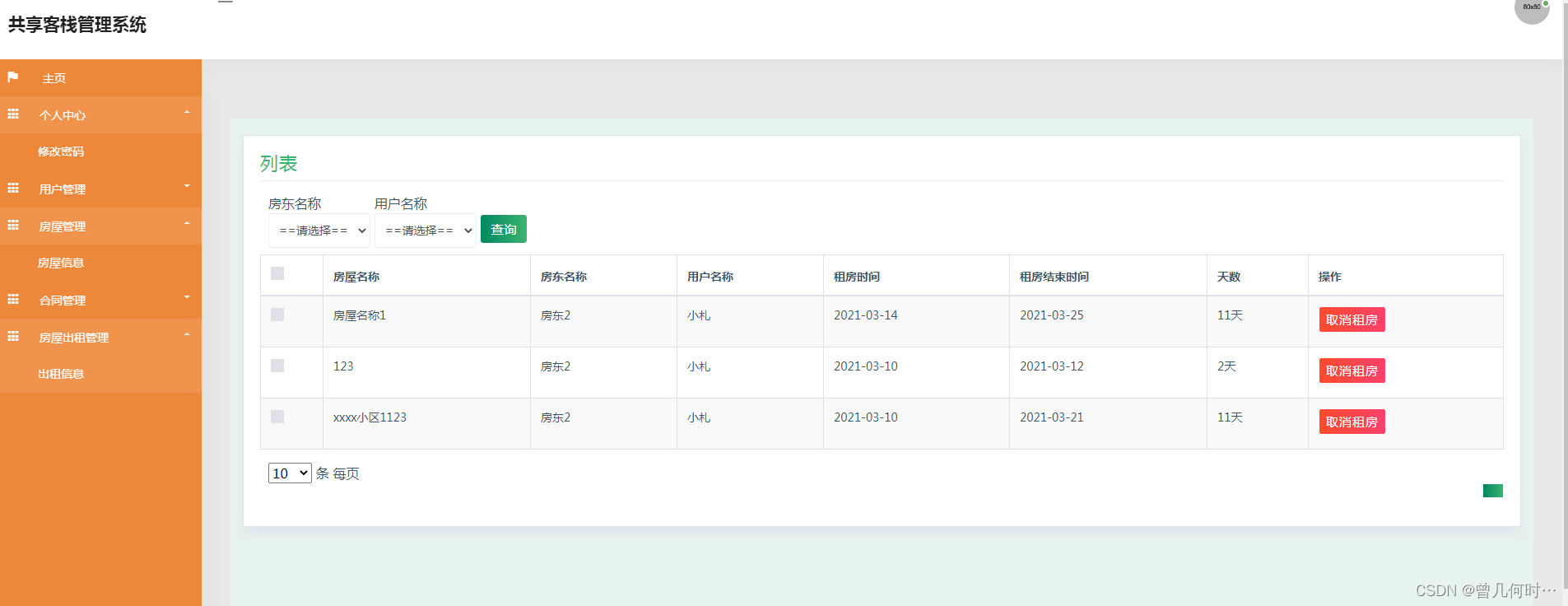Expand the 合同管理 menu arrow

point(187,297)
